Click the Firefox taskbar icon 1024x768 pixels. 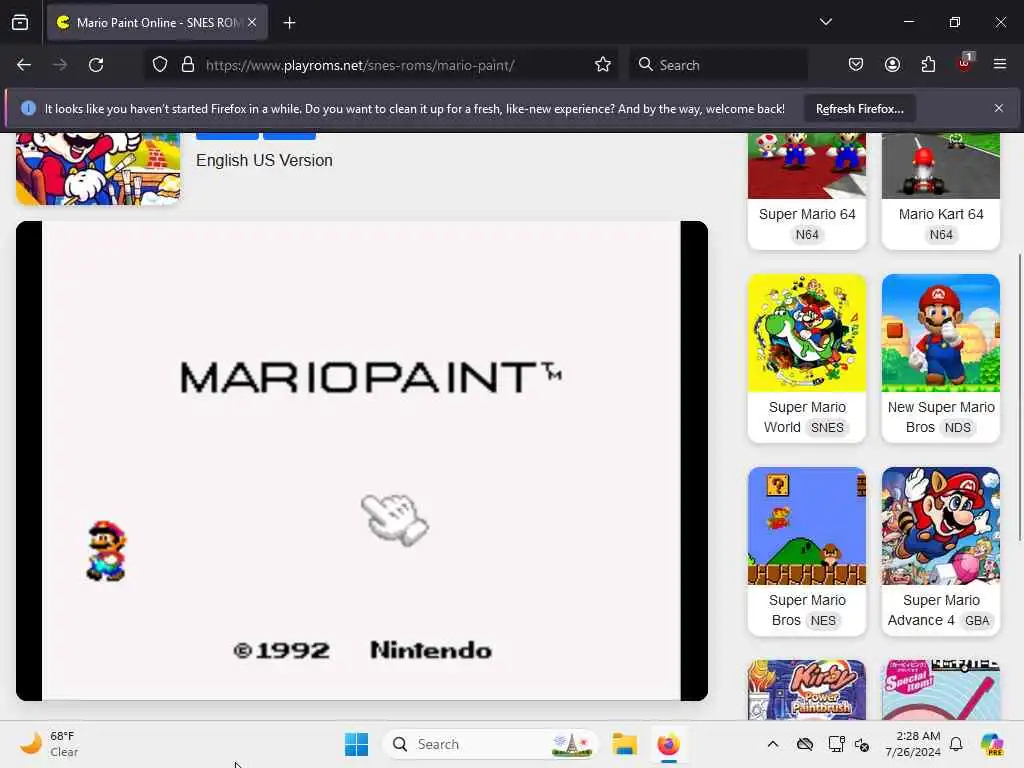pos(668,744)
